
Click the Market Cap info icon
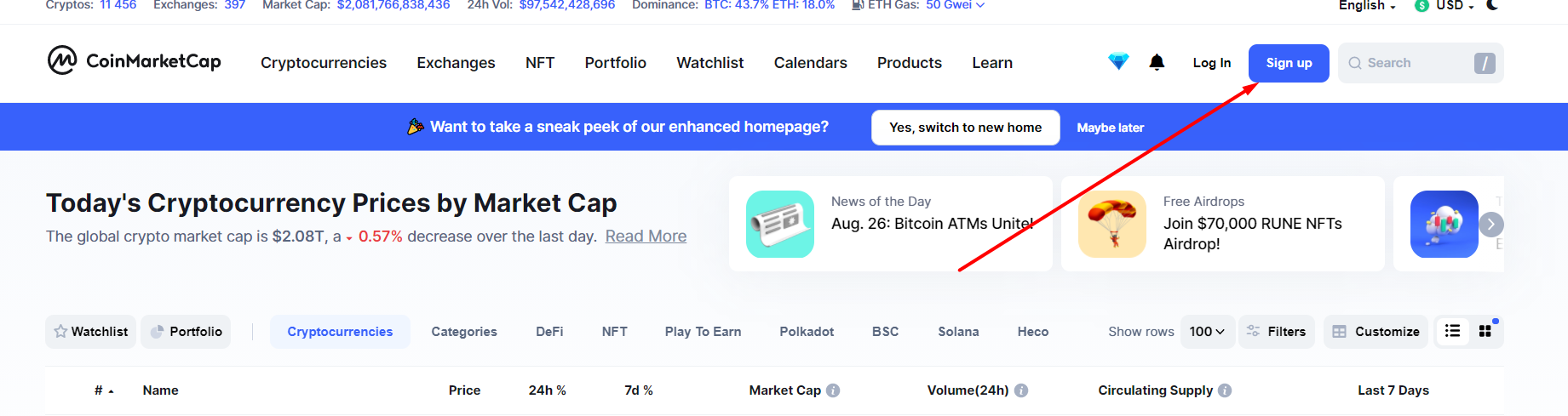[x=833, y=390]
